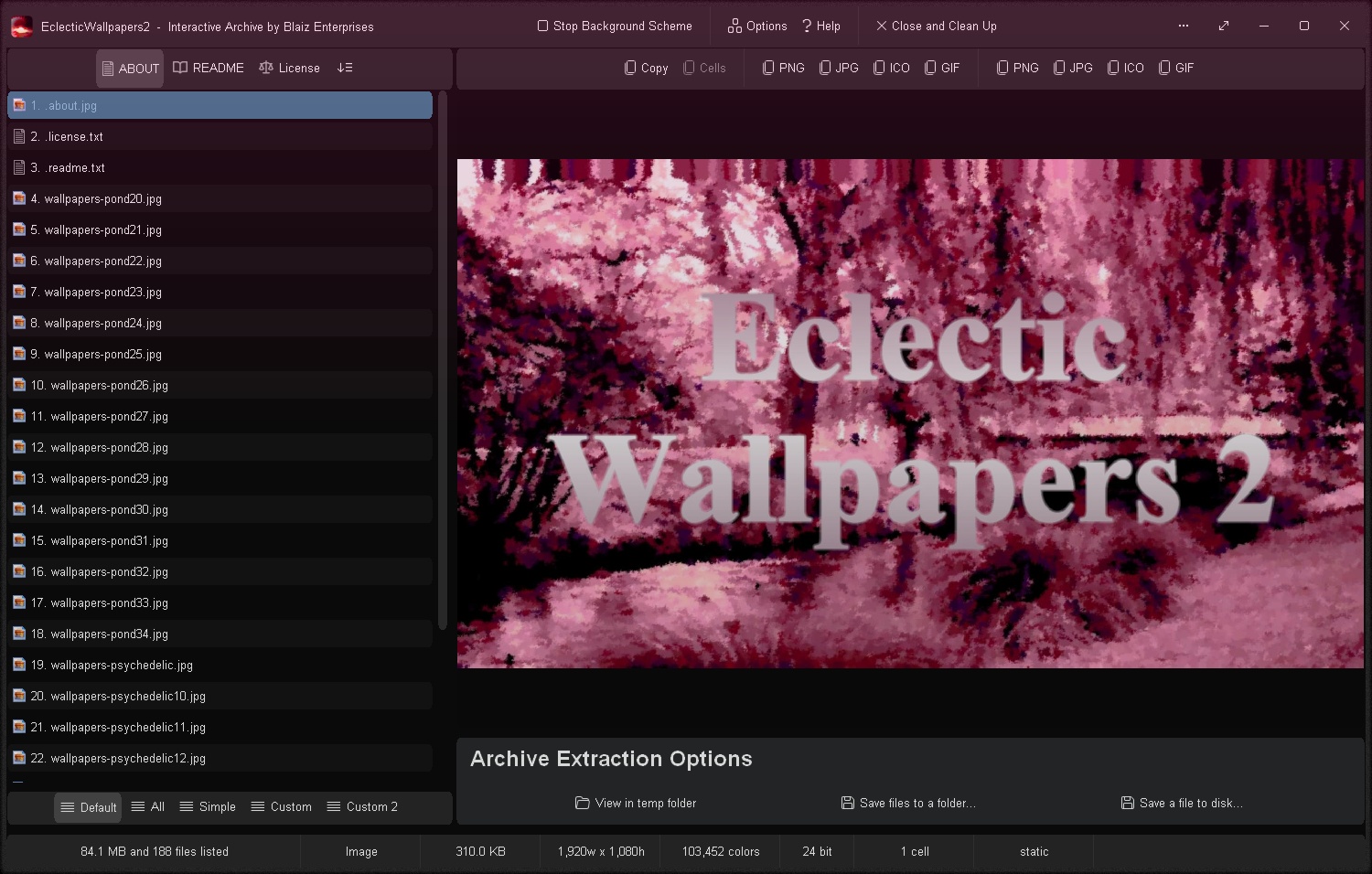
Task: Select wallpapers-psychedelic12.jpg row
Action: (x=220, y=758)
